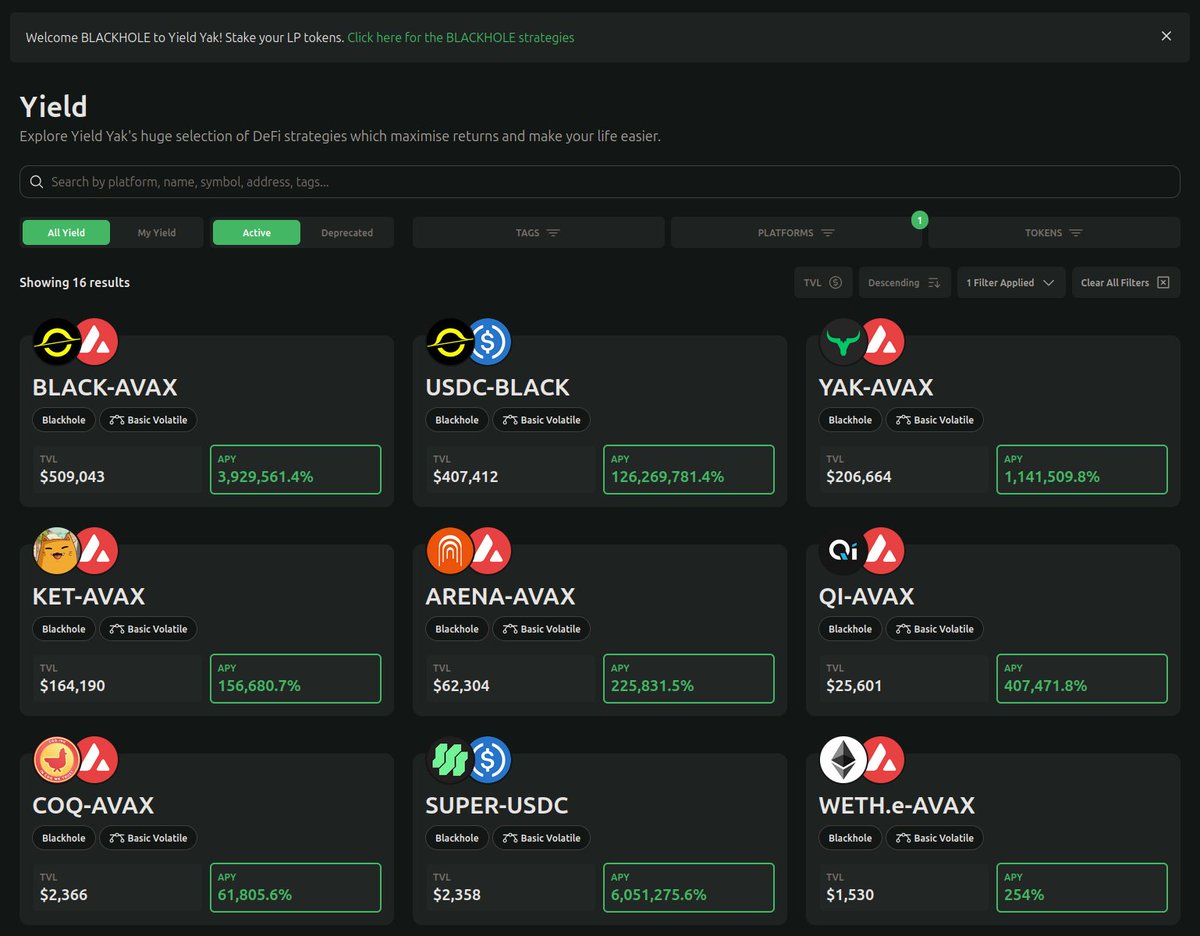Image resolution: width=1200 pixels, height=936 pixels.
Task: Click the $509,043 TVL value
Action: point(72,477)
